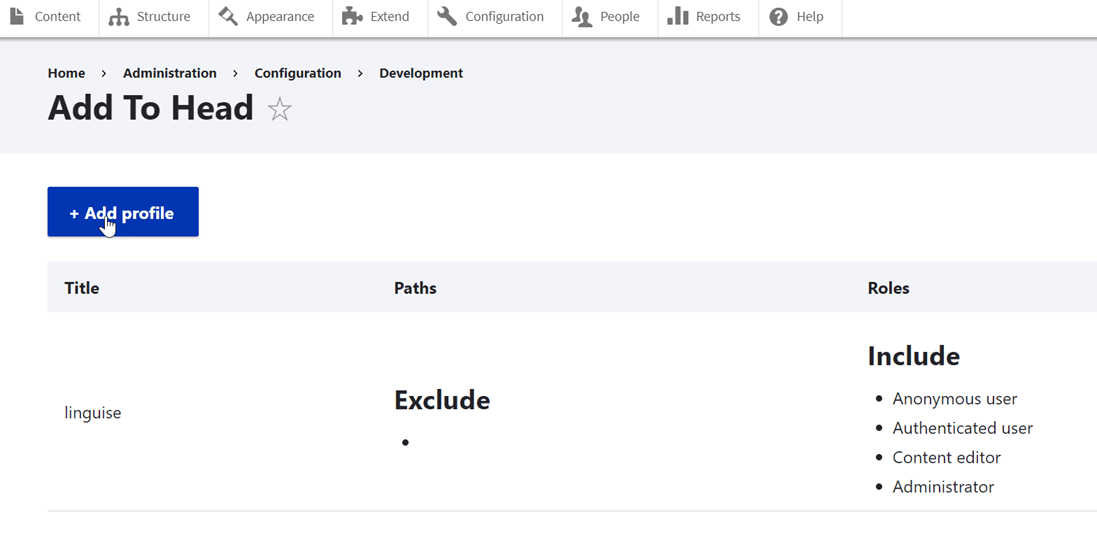This screenshot has height=538, width=1097.
Task: Go to Home breadcrumb link
Action: (66, 73)
